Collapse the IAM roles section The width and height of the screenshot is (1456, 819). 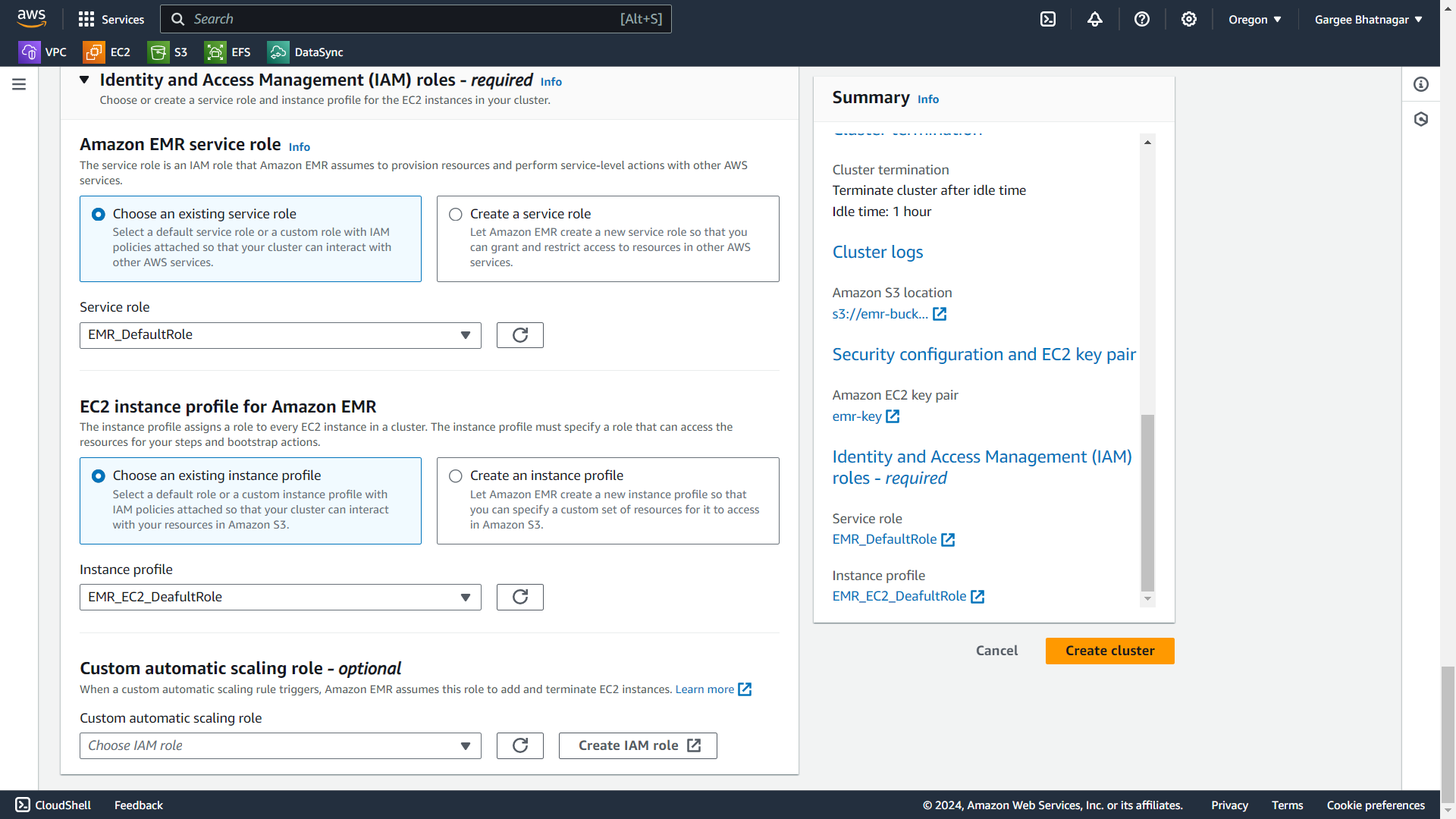click(84, 80)
